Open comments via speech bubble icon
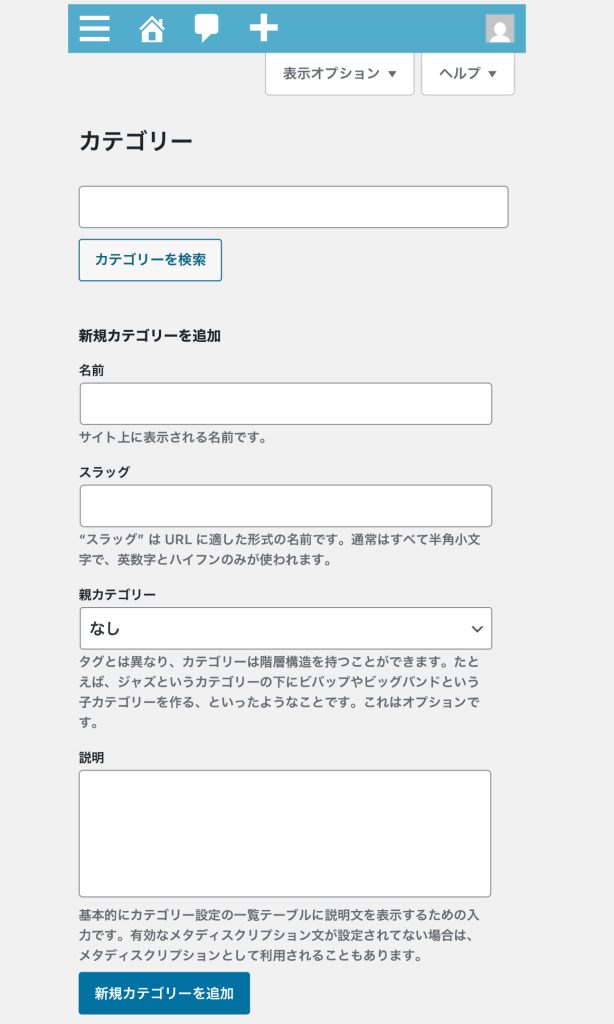Viewport: 614px width, 1024px height. tap(206, 28)
